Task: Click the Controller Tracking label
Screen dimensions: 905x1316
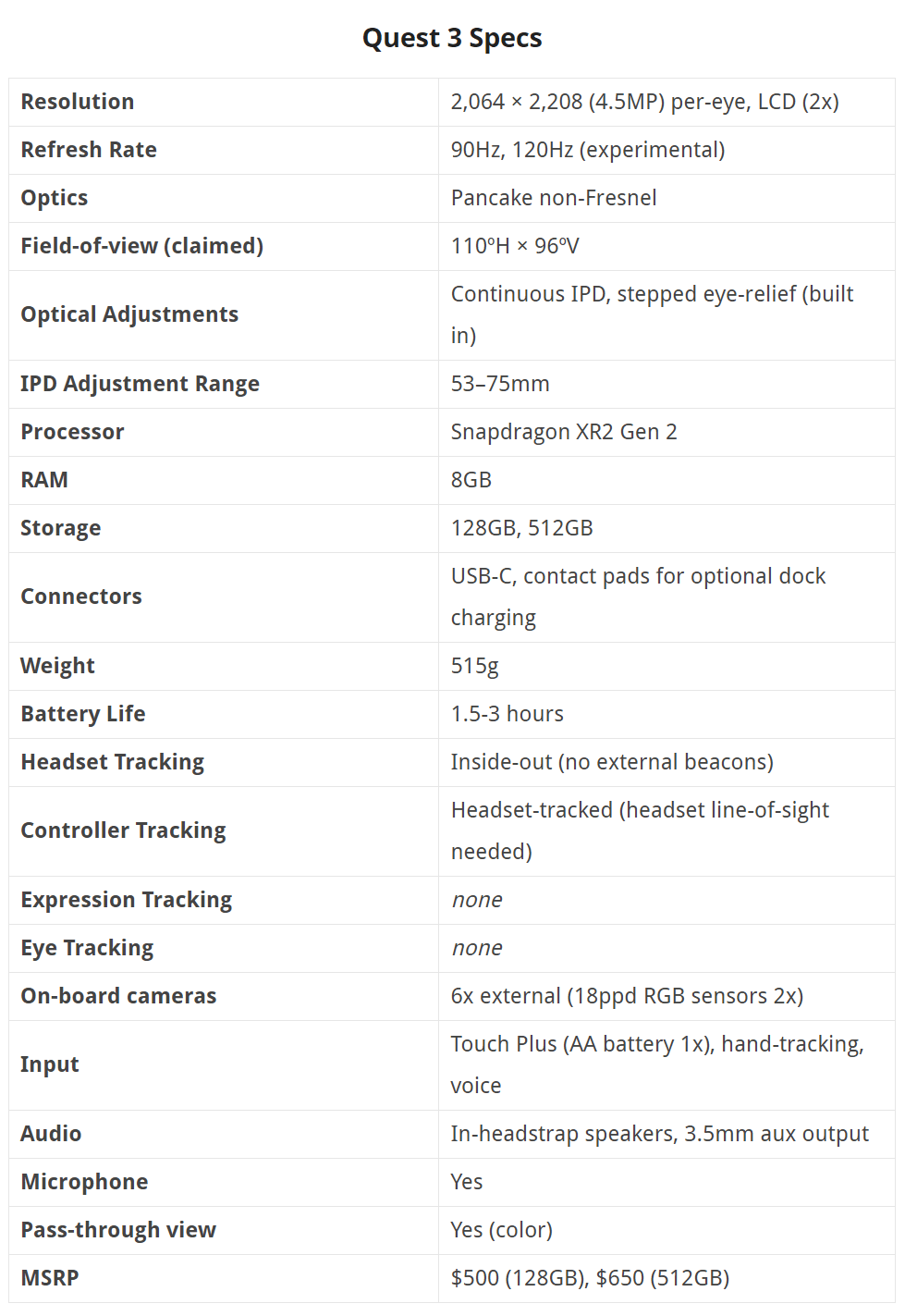Action: (123, 830)
